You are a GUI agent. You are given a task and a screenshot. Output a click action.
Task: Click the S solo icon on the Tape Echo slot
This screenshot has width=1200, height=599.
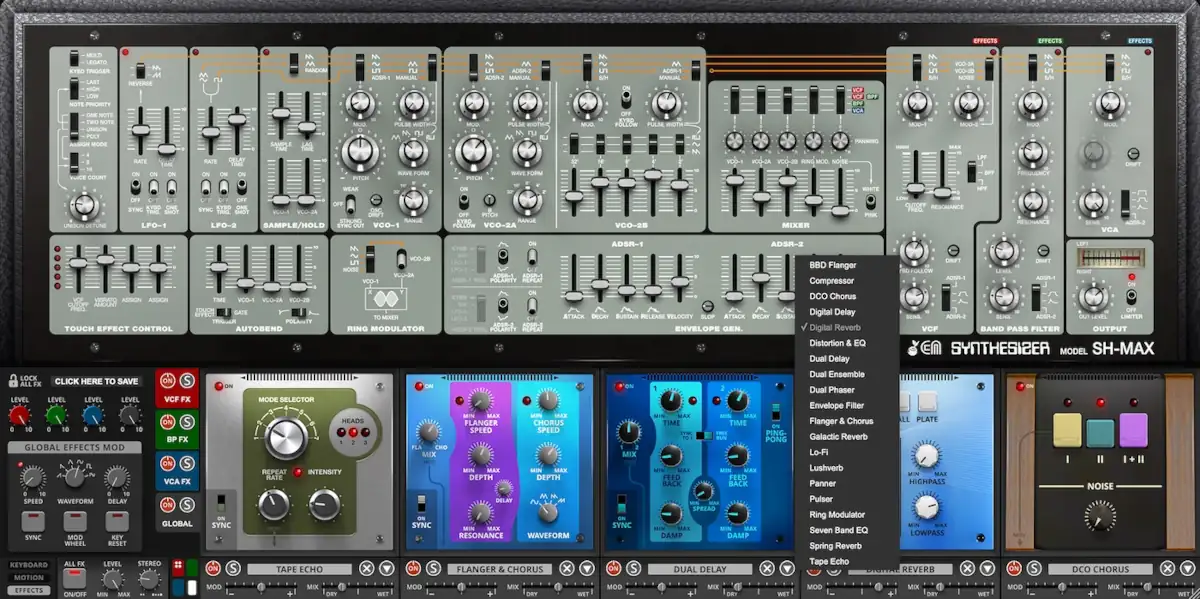231,568
